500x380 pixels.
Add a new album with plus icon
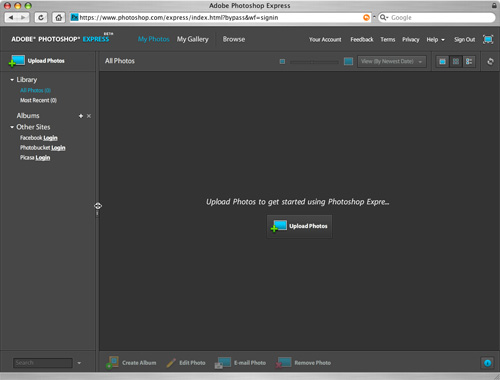tap(81, 116)
